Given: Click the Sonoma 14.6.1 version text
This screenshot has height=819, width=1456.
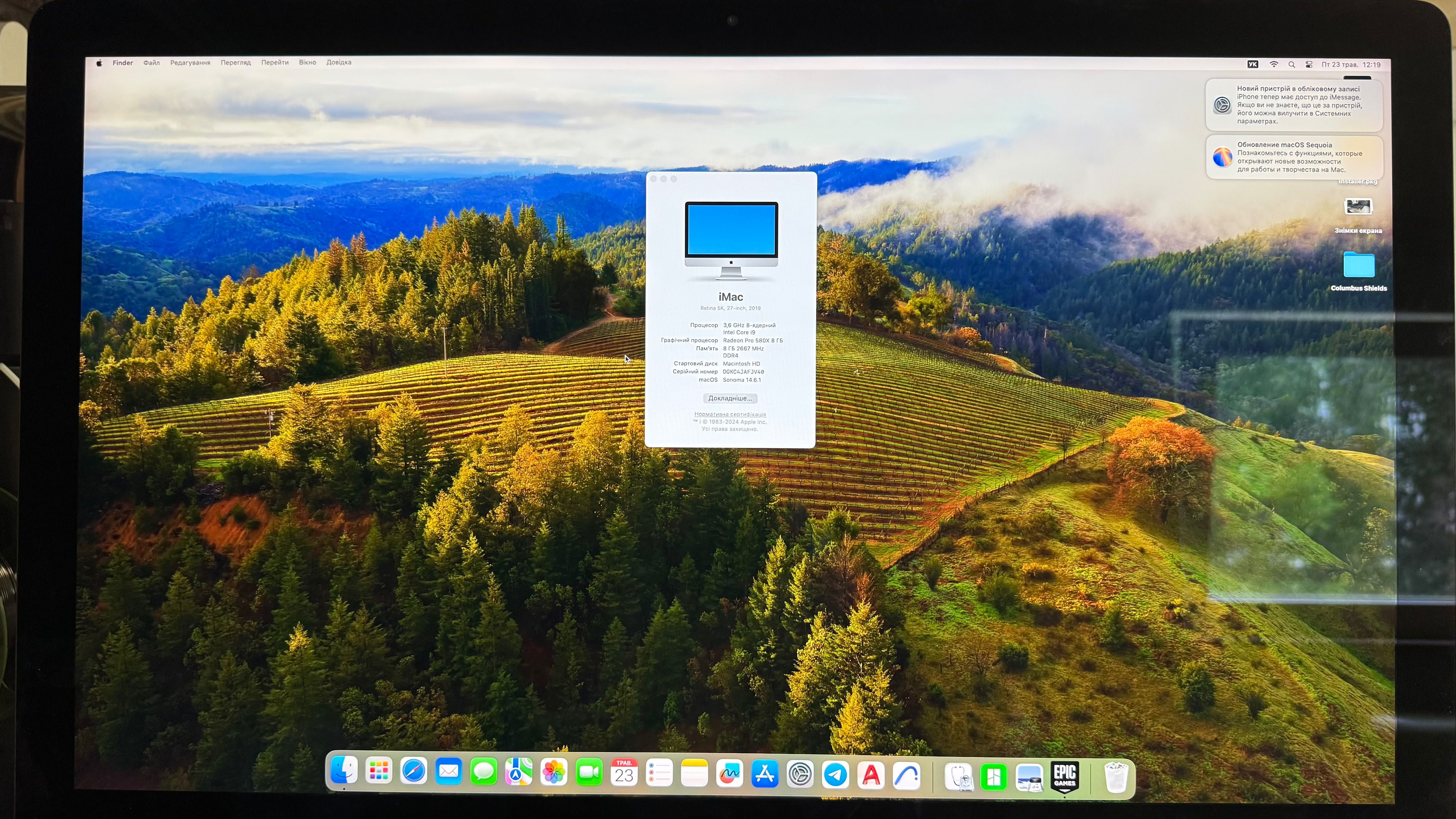Looking at the screenshot, I should pyautogui.click(x=742, y=380).
